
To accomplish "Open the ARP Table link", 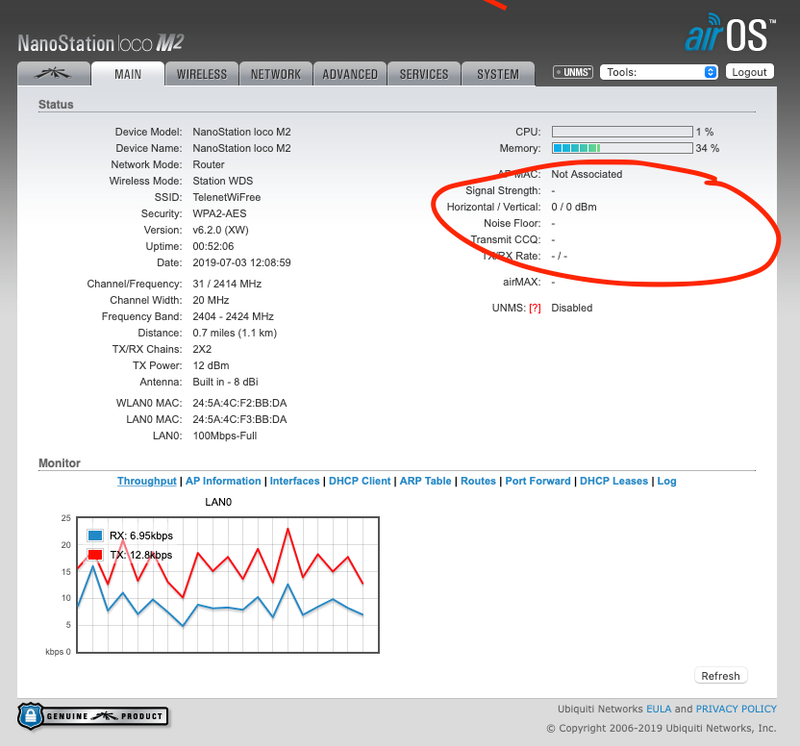I will tap(426, 481).
